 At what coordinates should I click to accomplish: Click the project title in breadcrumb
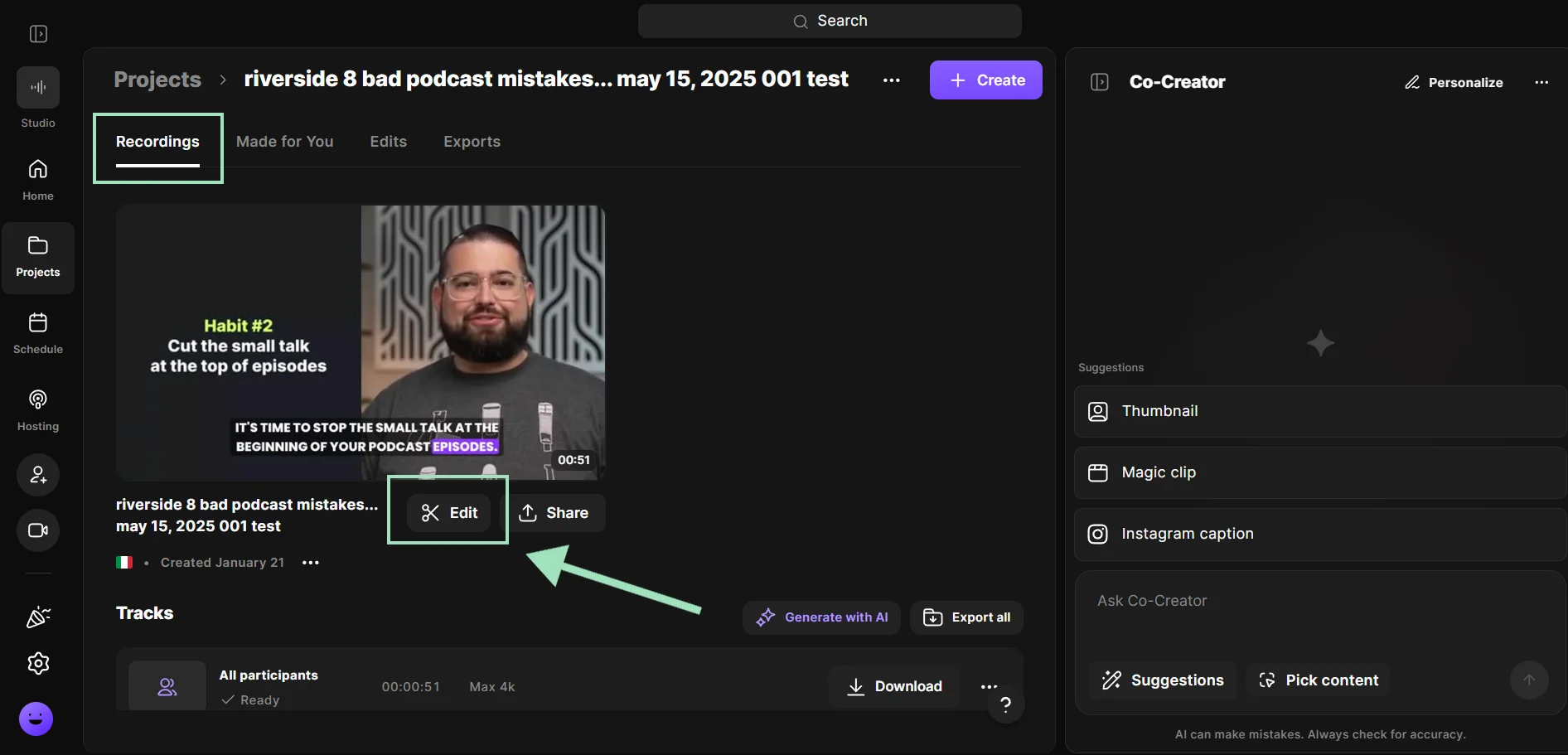coord(546,79)
